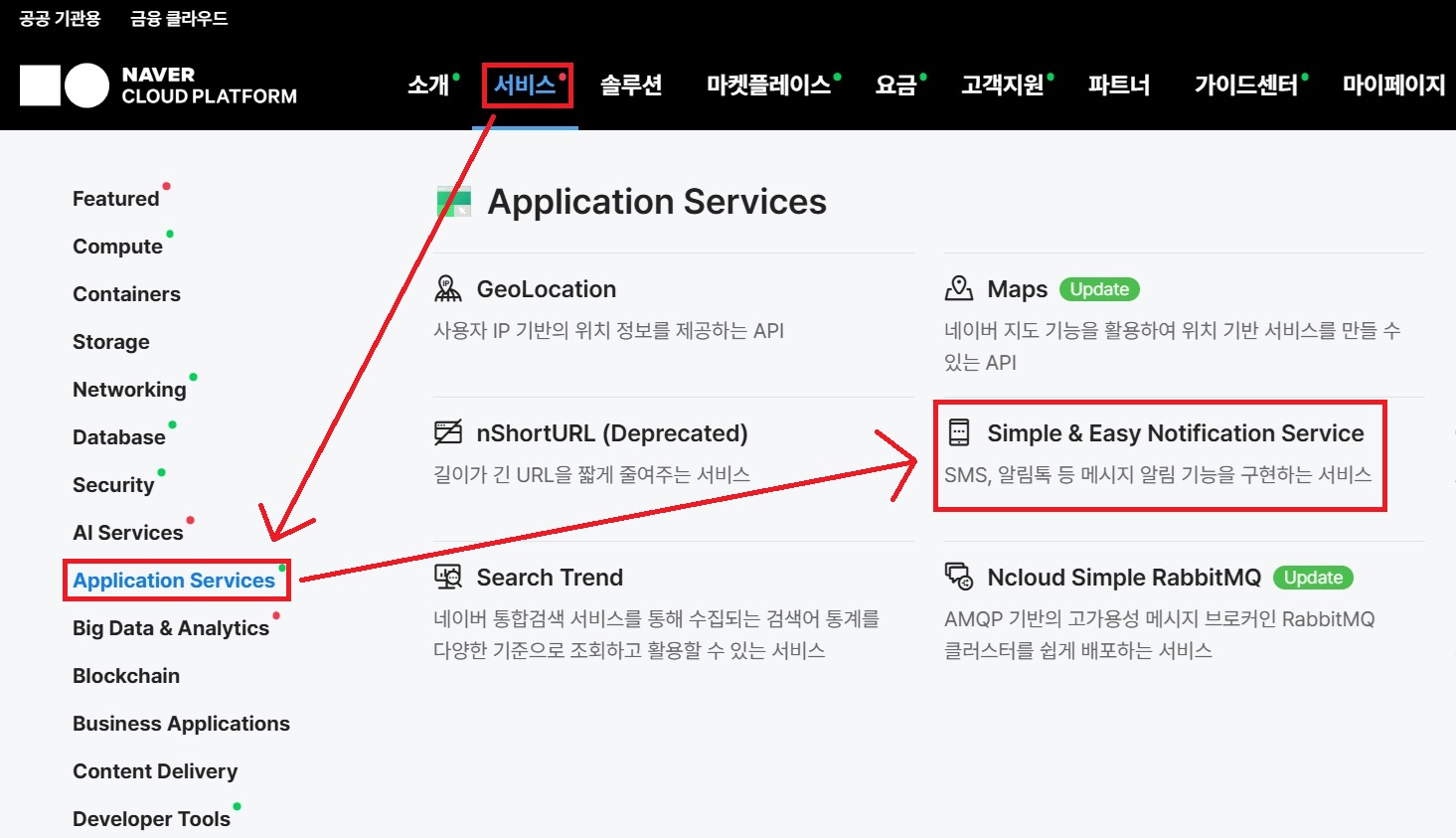The width and height of the screenshot is (1456, 838).
Task: Open Ncloud Simple RabbitMQ service link
Action: [1124, 578]
